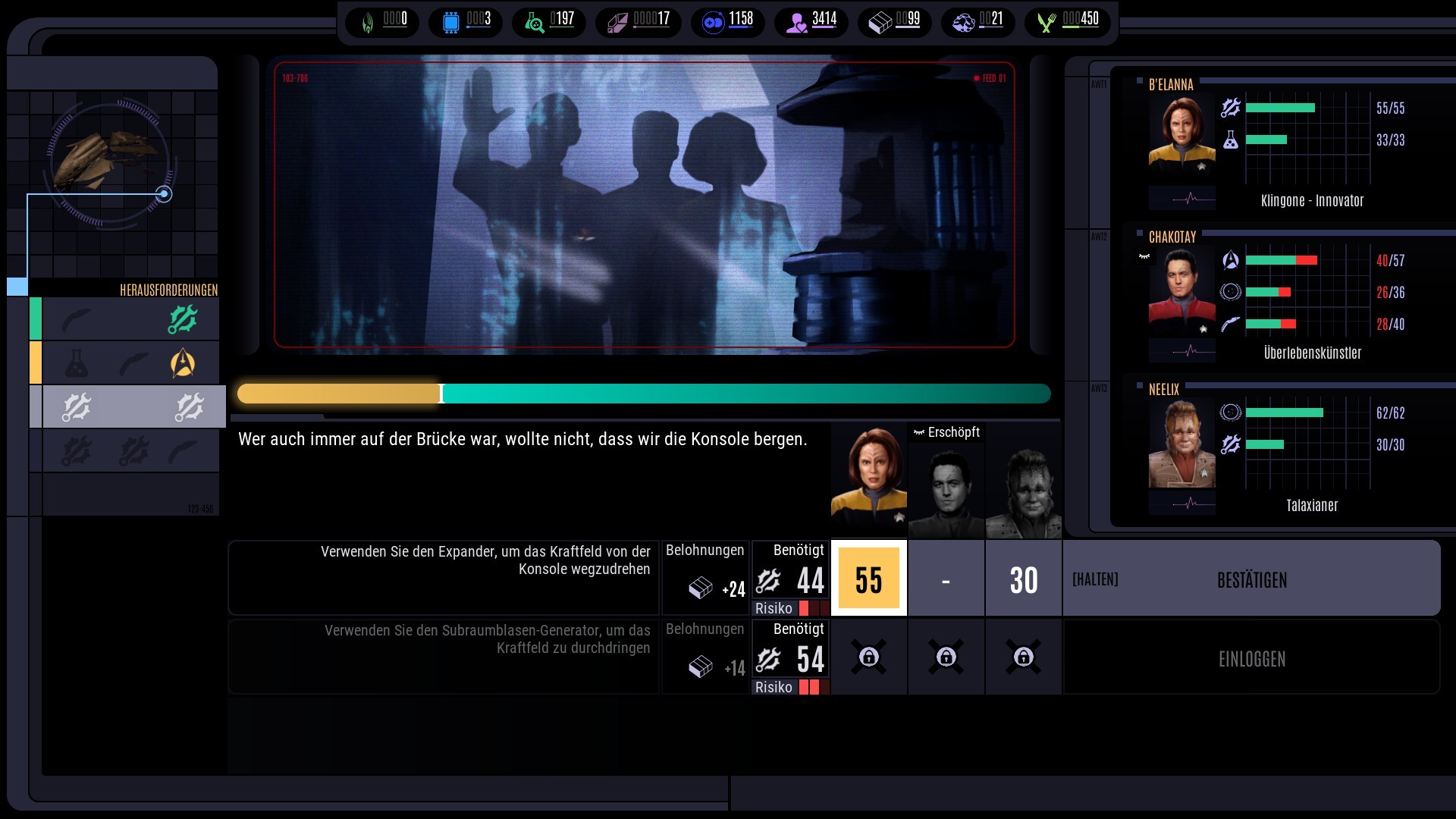Click the Starfleet command badge in the second challenge row
Viewport: 1456px width, 819px height.
point(183,363)
